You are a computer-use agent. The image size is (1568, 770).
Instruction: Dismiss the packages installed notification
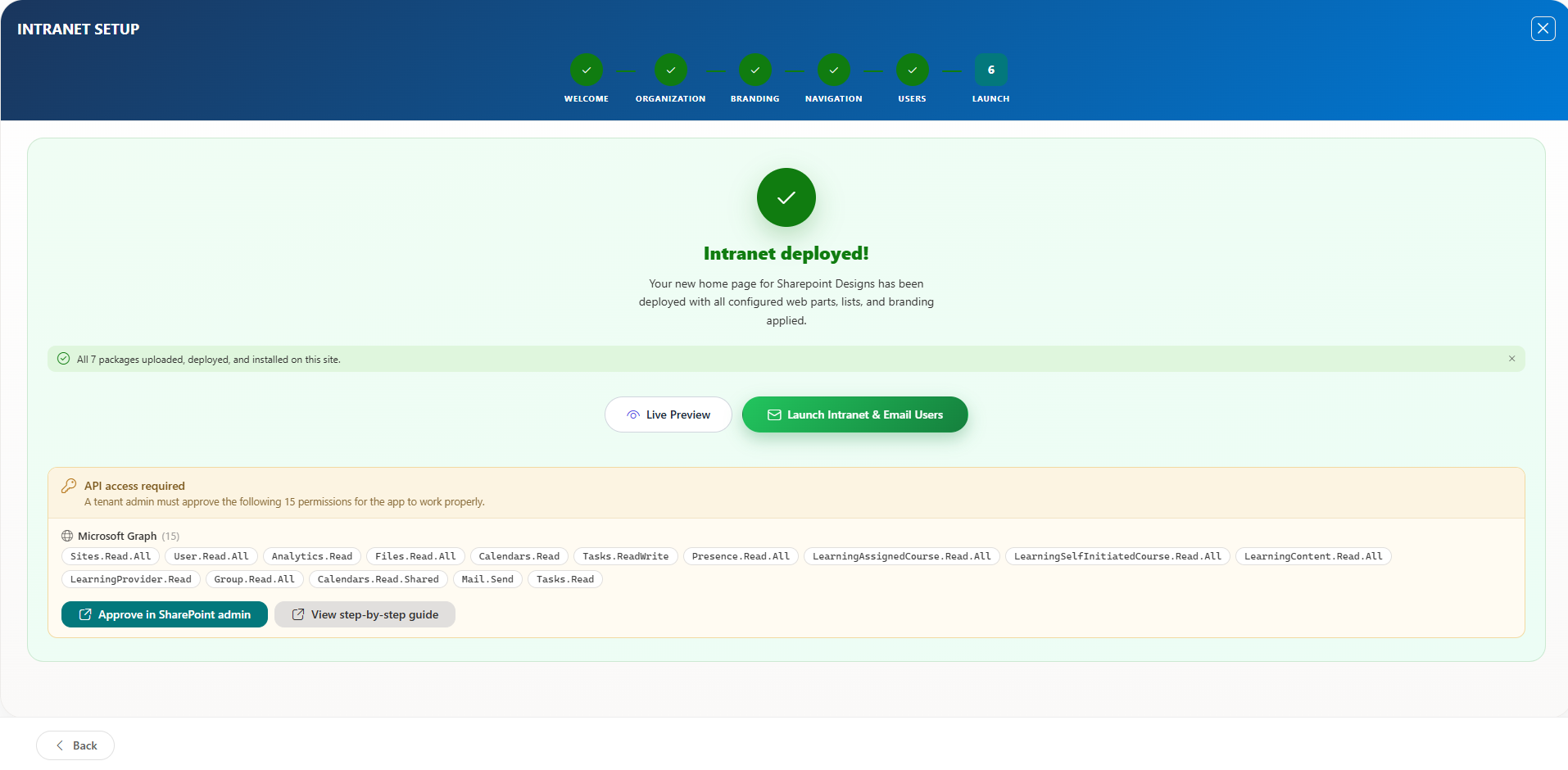[1512, 359]
